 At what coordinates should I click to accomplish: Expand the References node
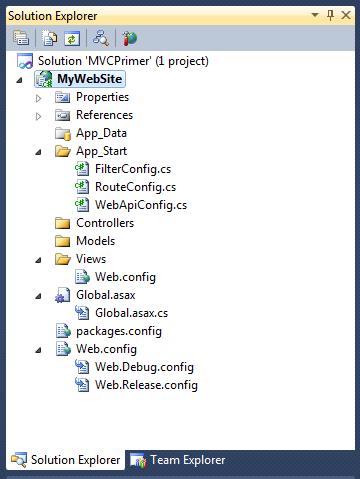pos(38,116)
